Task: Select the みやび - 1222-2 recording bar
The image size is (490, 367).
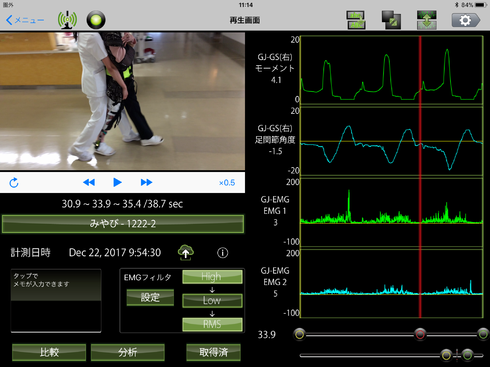Action: pos(123,224)
